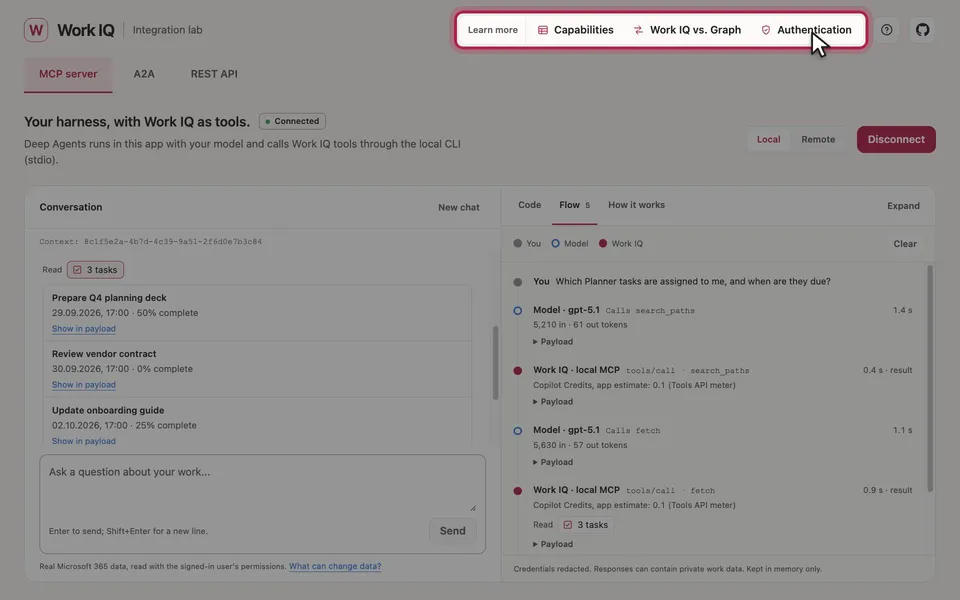Image resolution: width=960 pixels, height=600 pixels.
Task: Click the conversation panel scrollbar
Action: point(495,363)
